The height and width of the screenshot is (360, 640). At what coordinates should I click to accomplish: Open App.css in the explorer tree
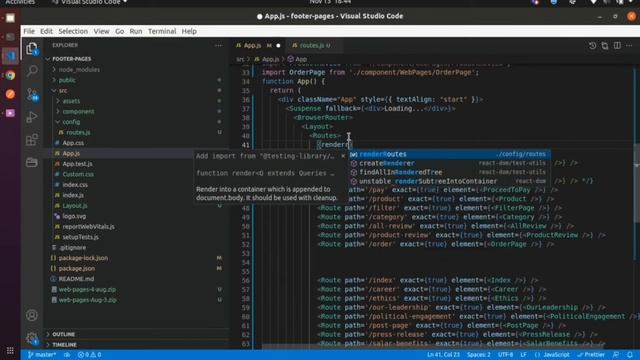[73, 143]
